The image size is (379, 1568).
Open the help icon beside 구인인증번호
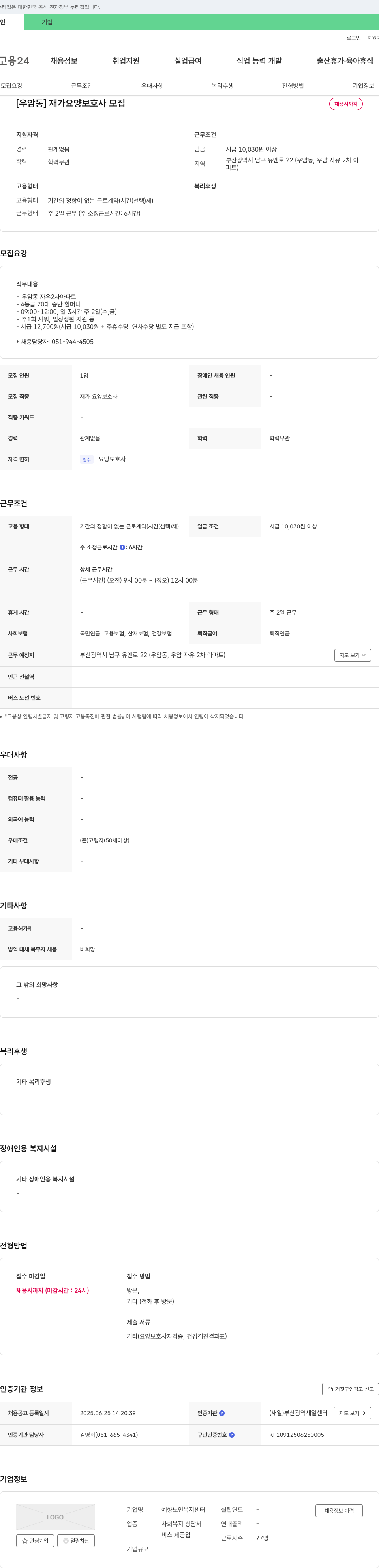(231, 1435)
